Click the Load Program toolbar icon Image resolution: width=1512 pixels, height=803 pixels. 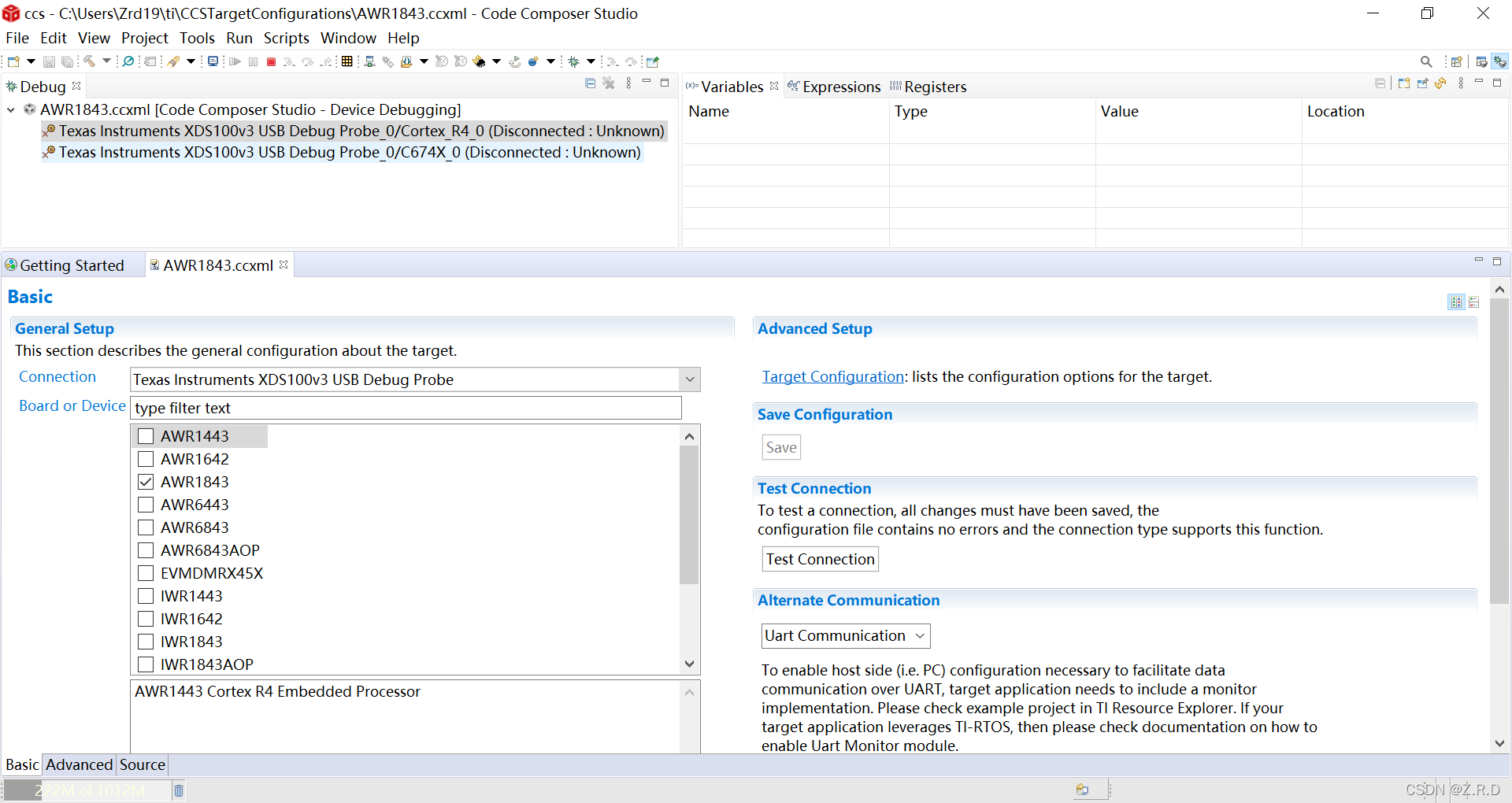click(406, 61)
